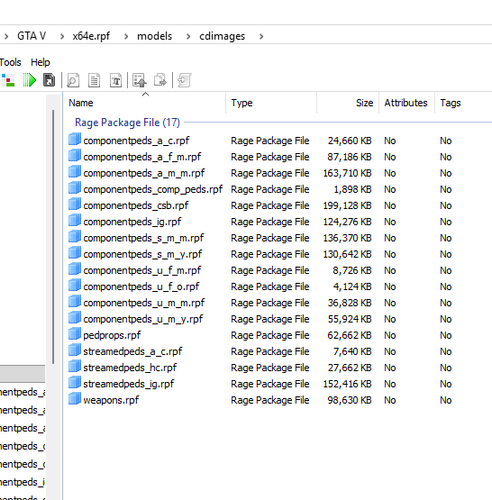Click the 98,630 KB size value
This screenshot has width=492, height=500.
pyautogui.click(x=350, y=400)
